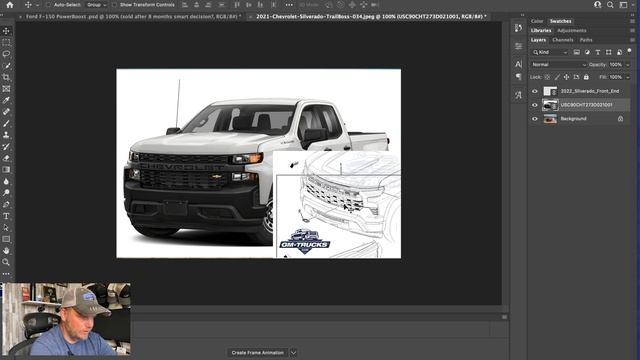
Task: Select the Brush tool
Action: (x=6, y=123)
